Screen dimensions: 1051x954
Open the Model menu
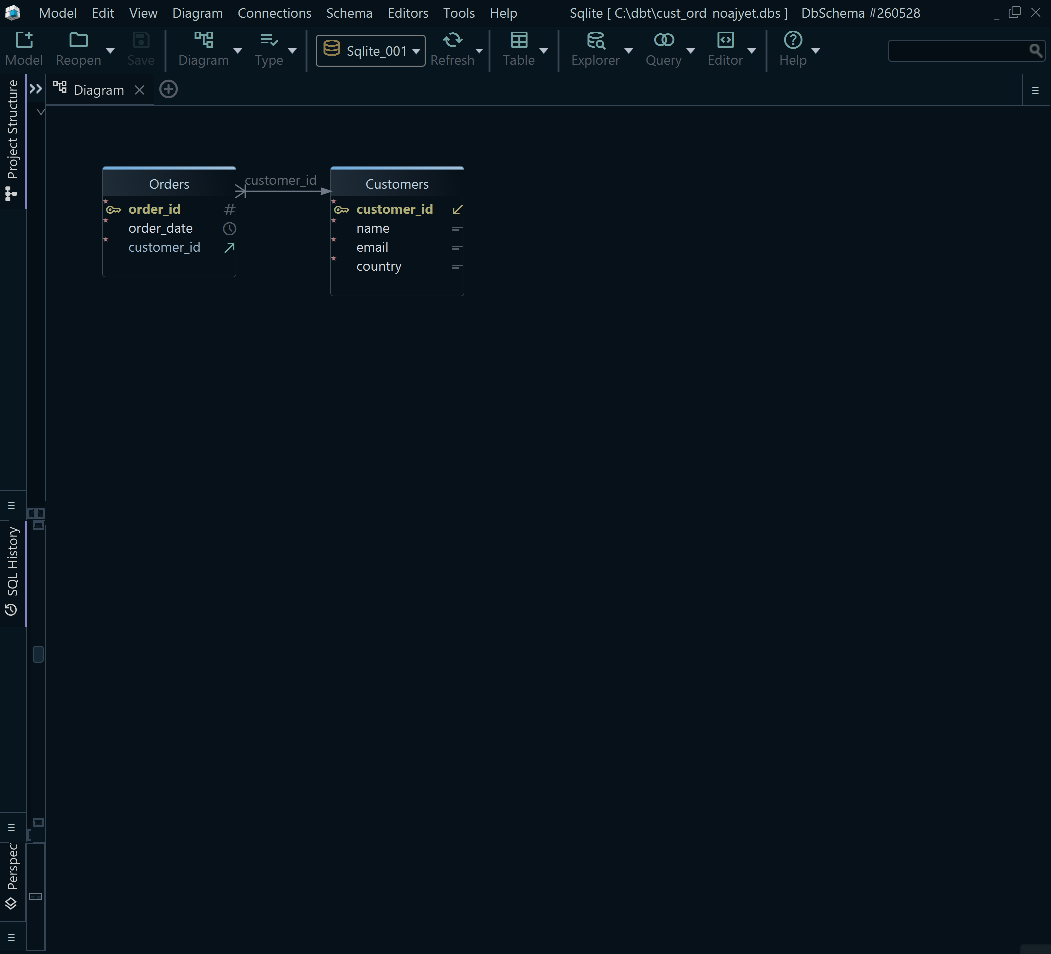[x=58, y=13]
